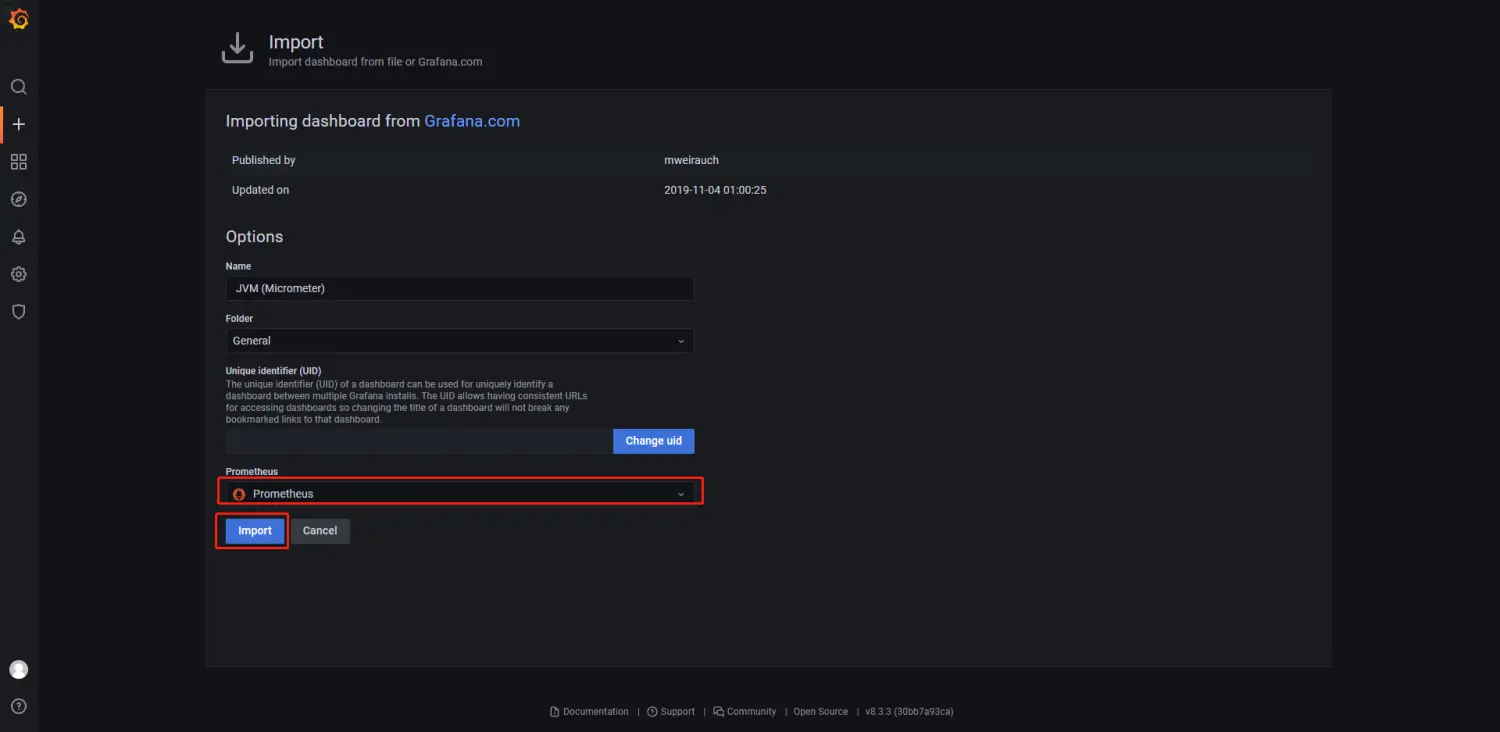
Task: Click the Import download icon in the page header
Action: click(x=237, y=48)
